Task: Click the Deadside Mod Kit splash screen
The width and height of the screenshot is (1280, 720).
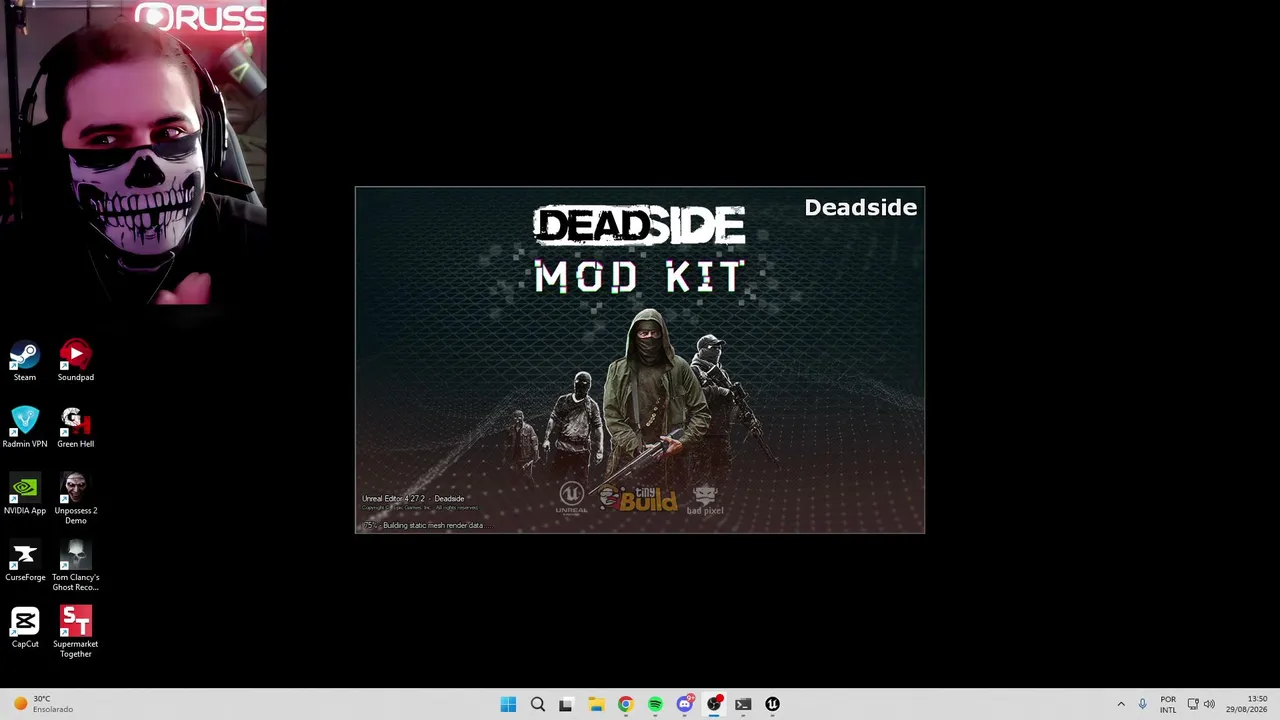Action: coord(640,360)
